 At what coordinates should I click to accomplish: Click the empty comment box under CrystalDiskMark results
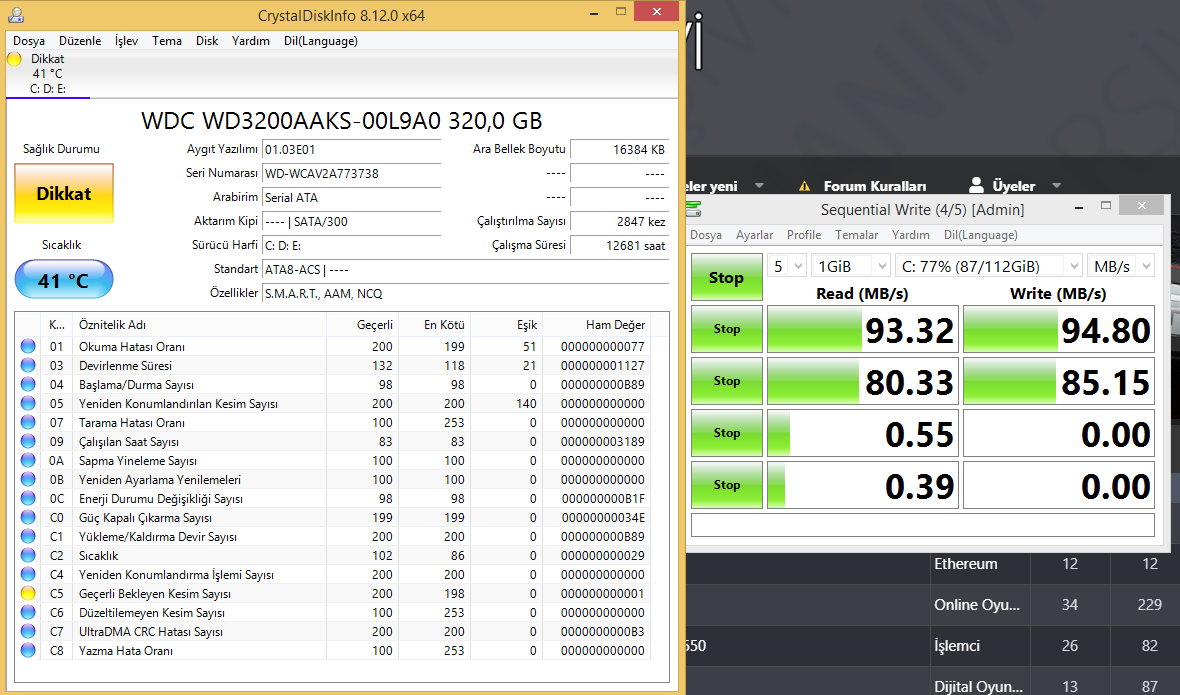tap(923, 525)
